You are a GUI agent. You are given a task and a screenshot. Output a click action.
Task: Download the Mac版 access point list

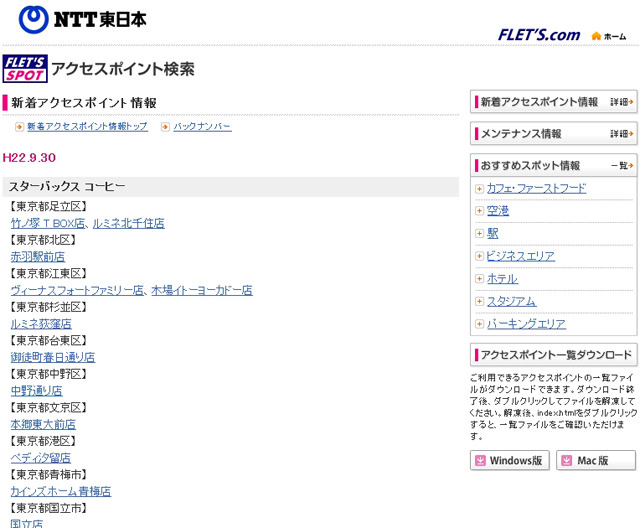(596, 460)
